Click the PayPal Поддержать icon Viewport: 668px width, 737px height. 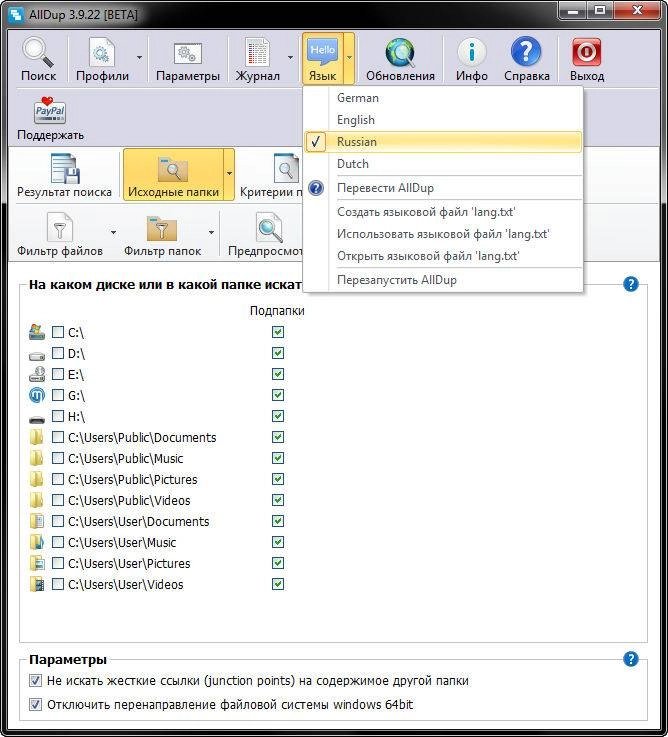[49, 110]
